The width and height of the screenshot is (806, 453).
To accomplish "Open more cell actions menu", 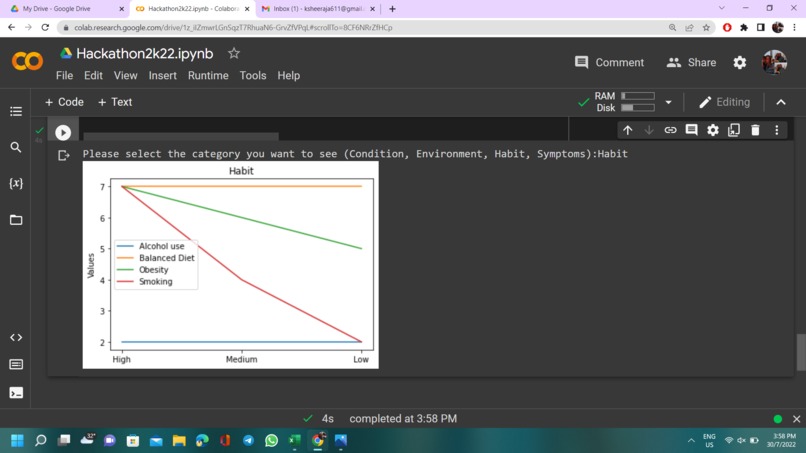I will pos(777,130).
